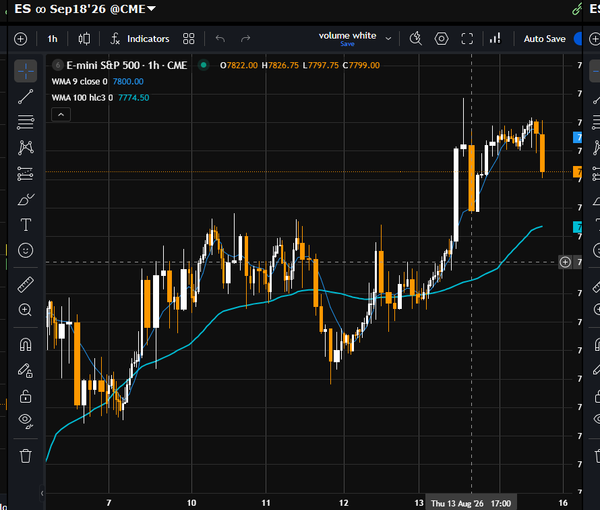This screenshot has height=510, width=600.
Task: Click the green link icon top right
Action: tap(577, 9)
